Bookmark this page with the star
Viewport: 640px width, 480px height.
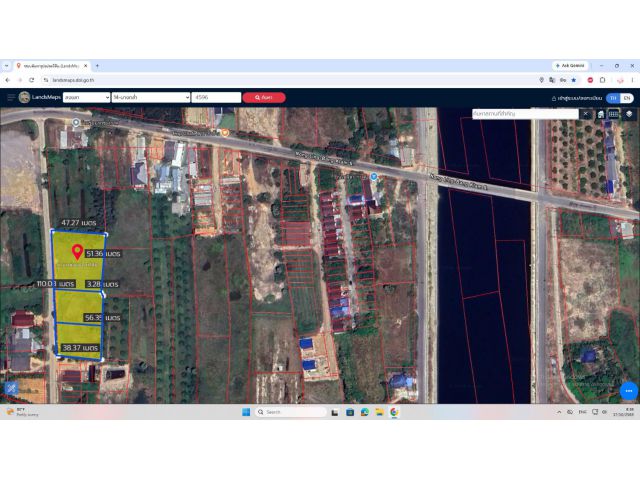point(573,80)
